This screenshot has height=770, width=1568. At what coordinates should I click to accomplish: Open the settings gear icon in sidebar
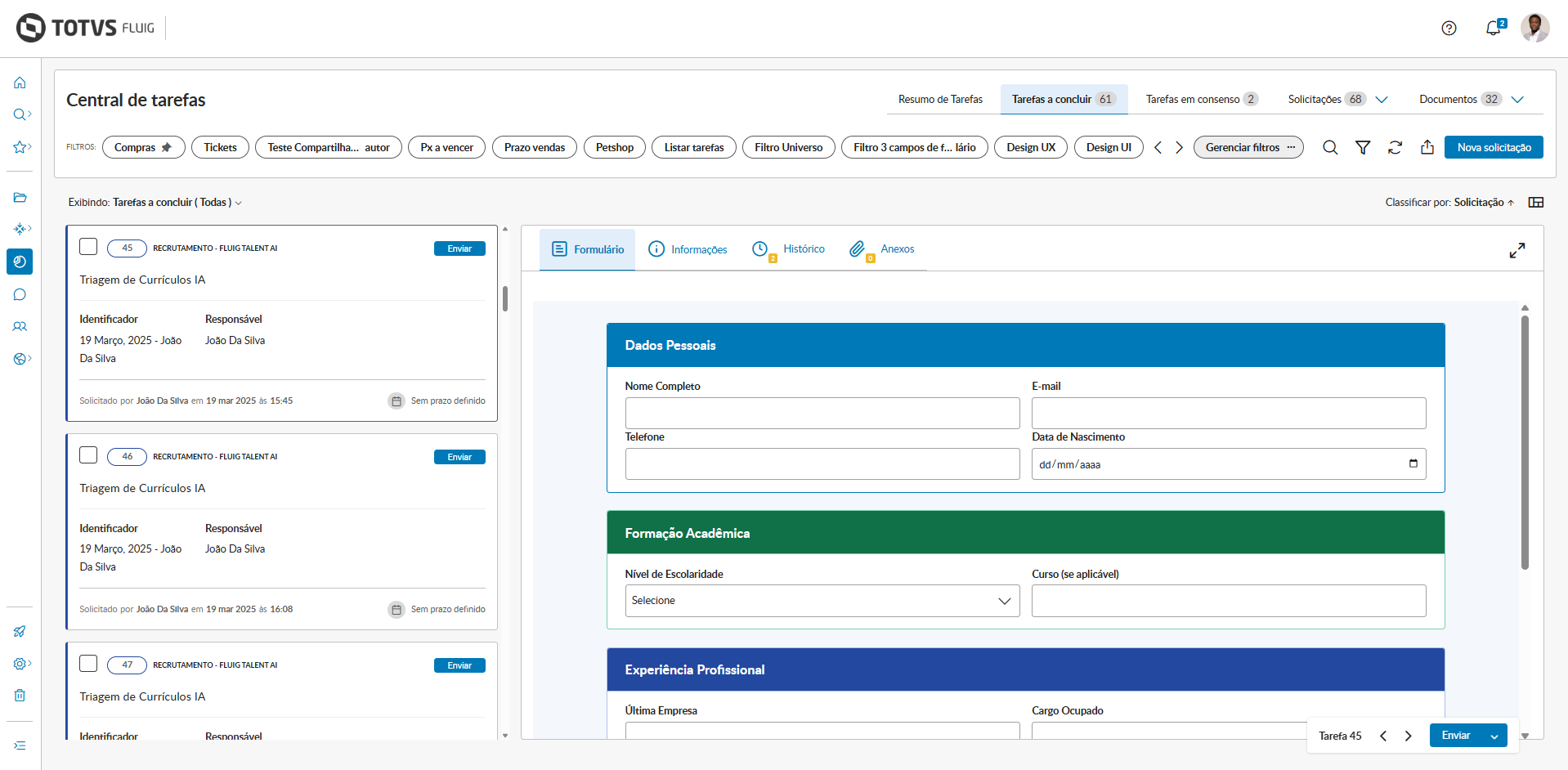coord(20,664)
